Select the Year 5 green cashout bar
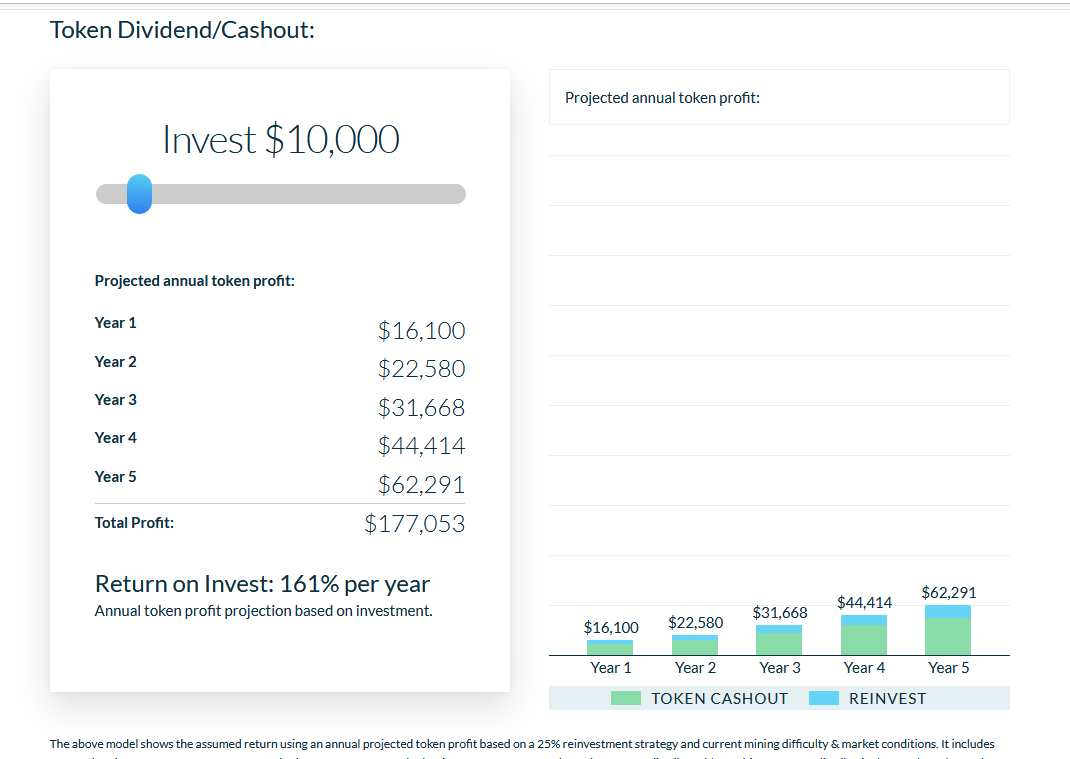 click(x=947, y=636)
